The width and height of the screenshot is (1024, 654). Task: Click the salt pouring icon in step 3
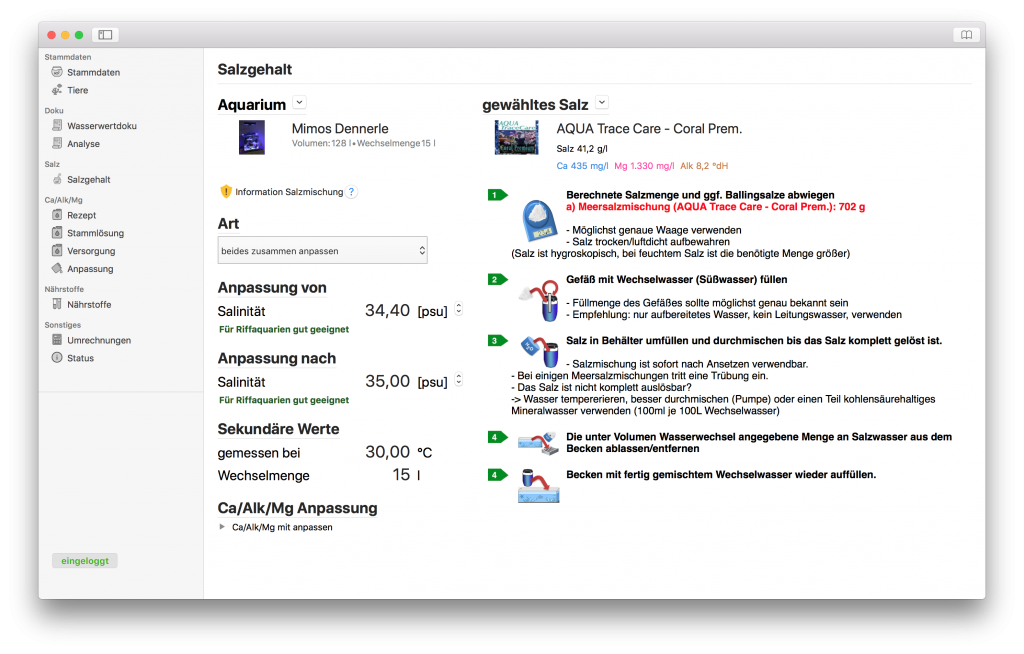coord(539,351)
